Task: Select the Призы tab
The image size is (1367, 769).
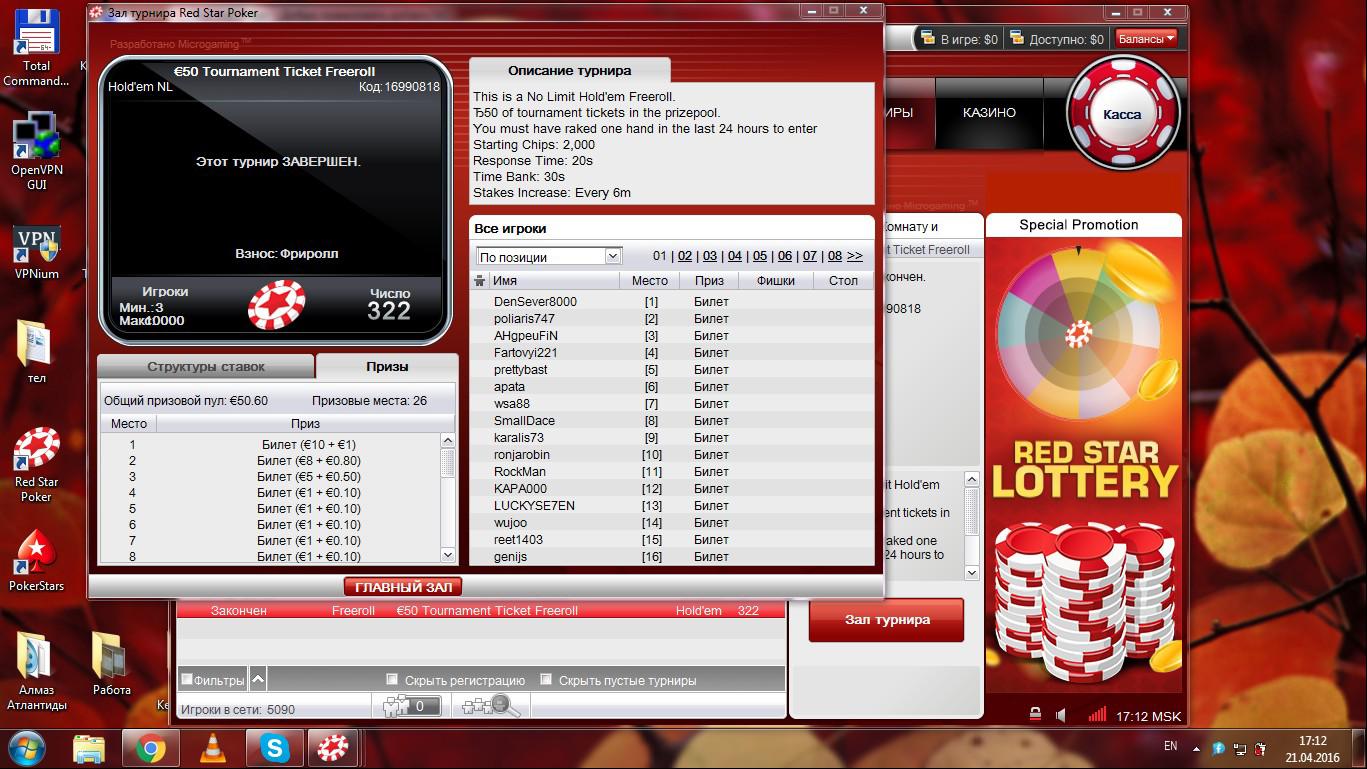Action: [387, 367]
